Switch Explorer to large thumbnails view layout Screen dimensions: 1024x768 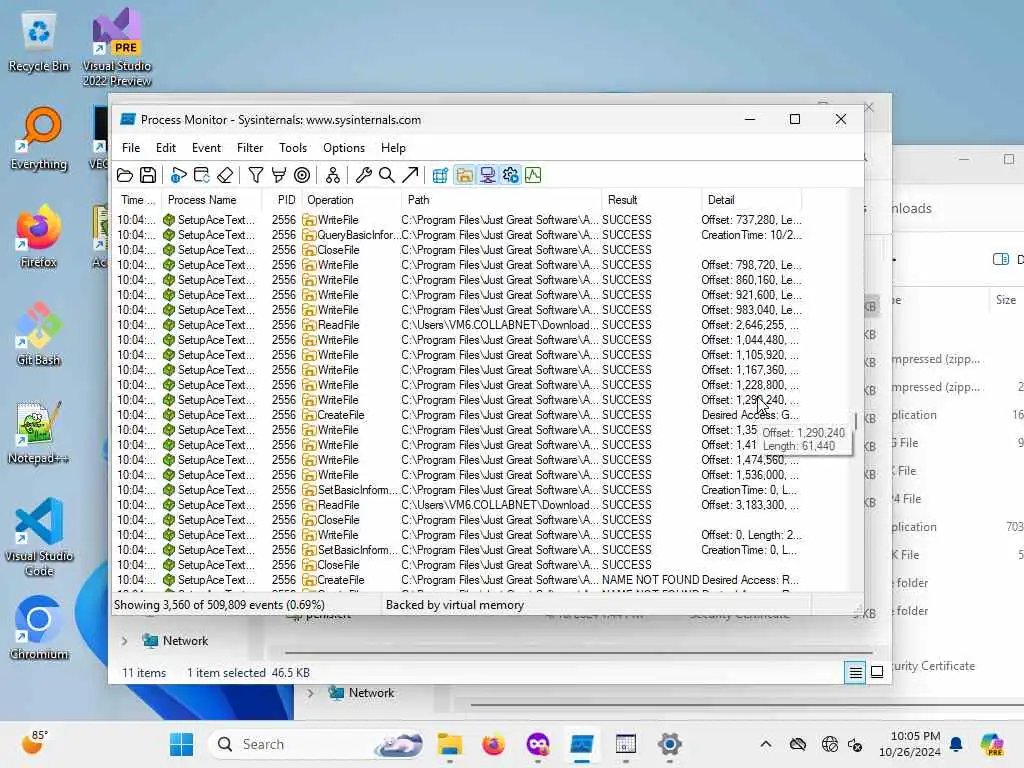point(877,672)
